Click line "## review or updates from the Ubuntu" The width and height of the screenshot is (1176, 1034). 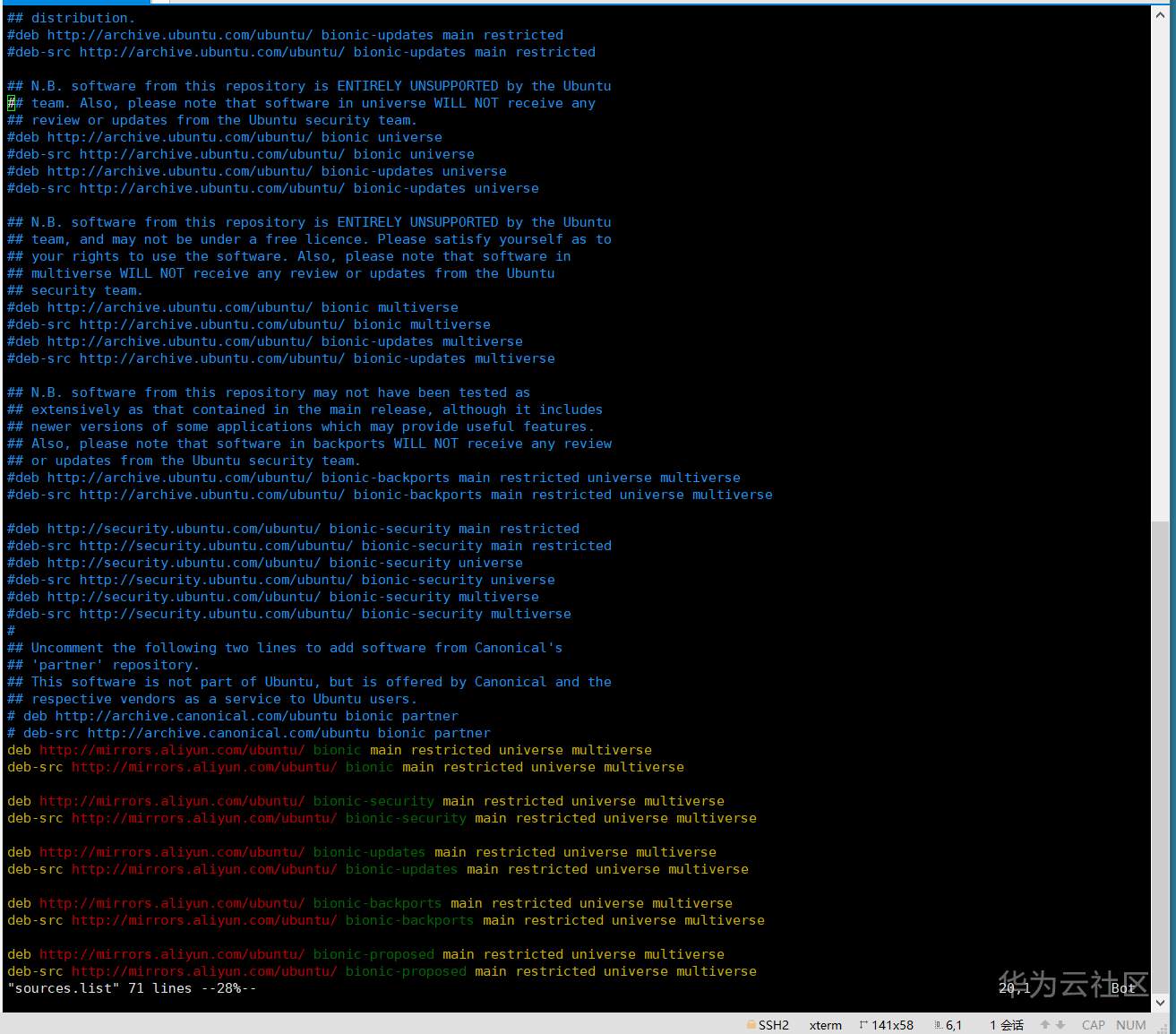212,120
